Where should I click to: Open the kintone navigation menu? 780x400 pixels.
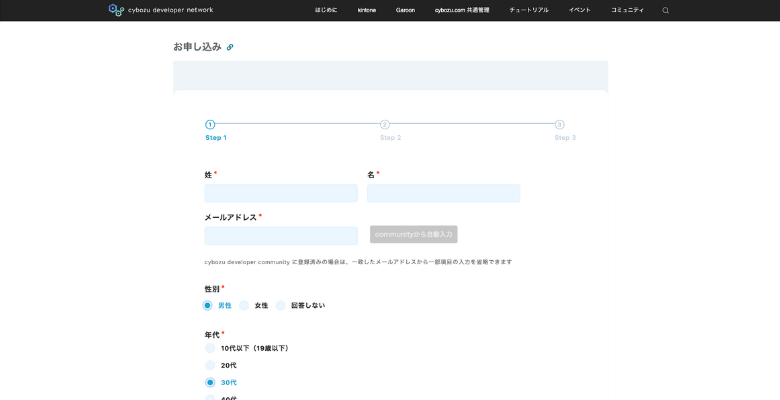click(x=367, y=10)
